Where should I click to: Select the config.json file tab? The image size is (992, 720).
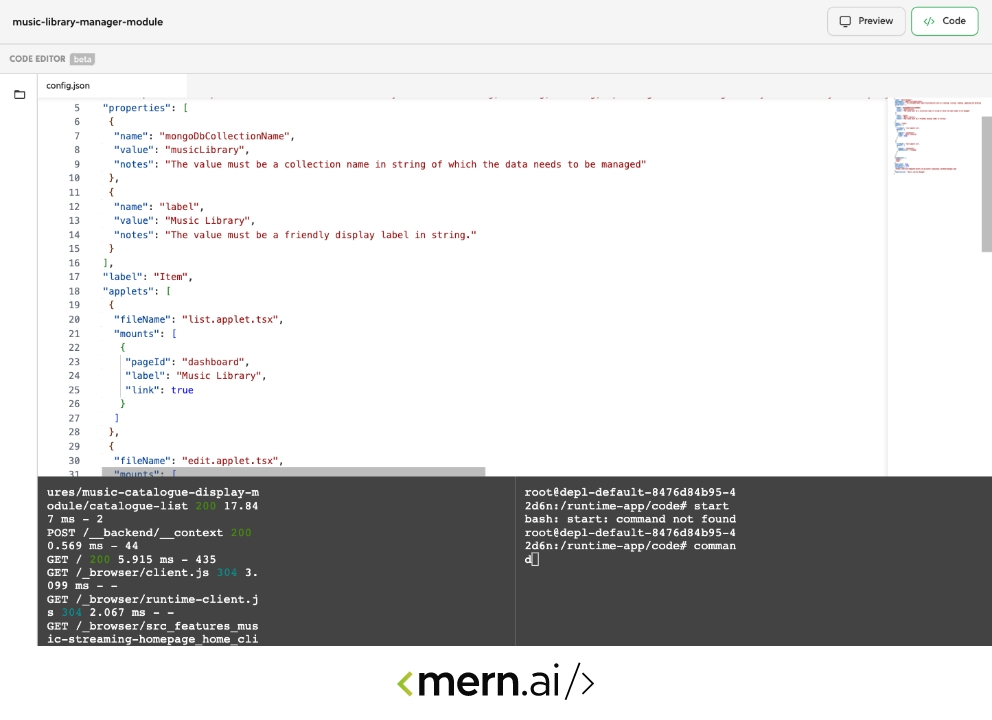pyautogui.click(x=68, y=86)
